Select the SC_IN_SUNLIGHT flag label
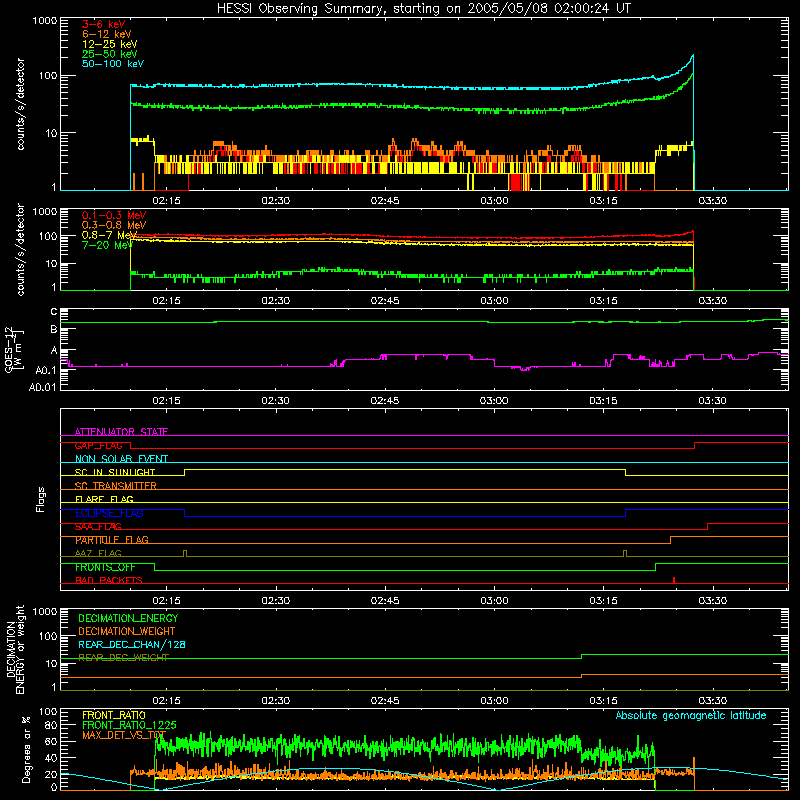Viewport: 800px width, 800px height. pos(115,472)
